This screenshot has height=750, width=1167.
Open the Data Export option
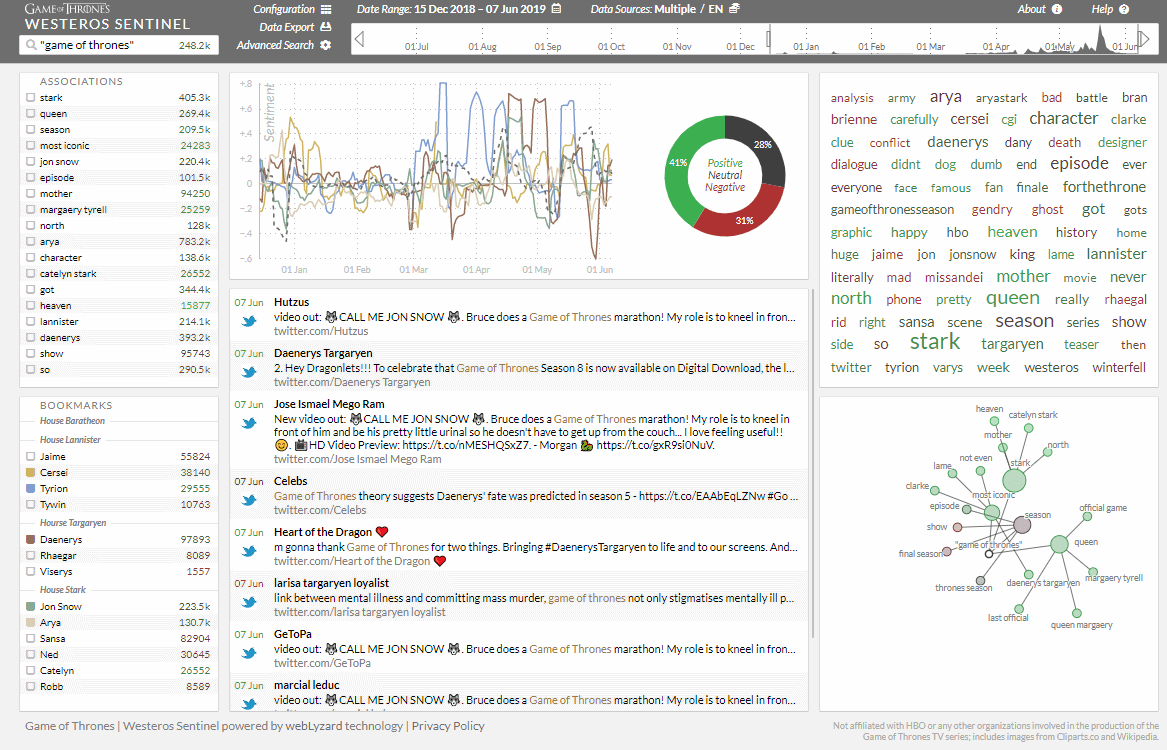point(287,28)
